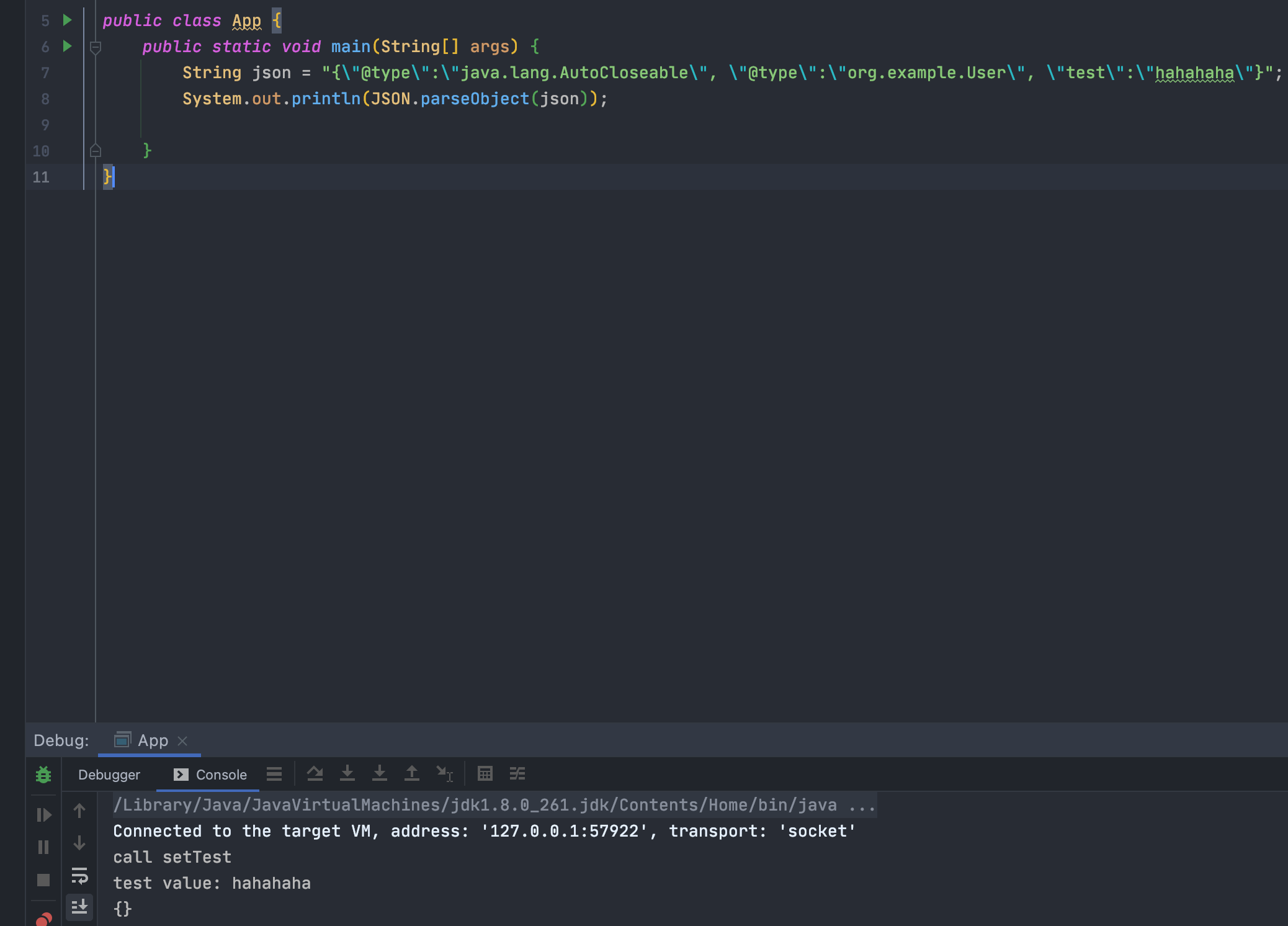Click Show Execution Point icon

tap(274, 774)
